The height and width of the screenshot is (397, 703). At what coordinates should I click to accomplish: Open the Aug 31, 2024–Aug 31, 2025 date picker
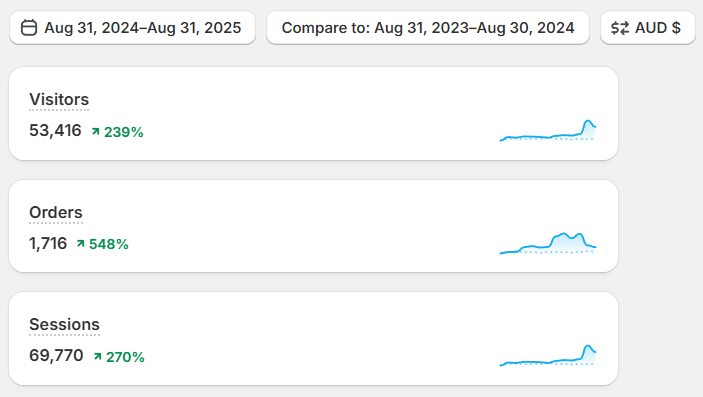132,28
